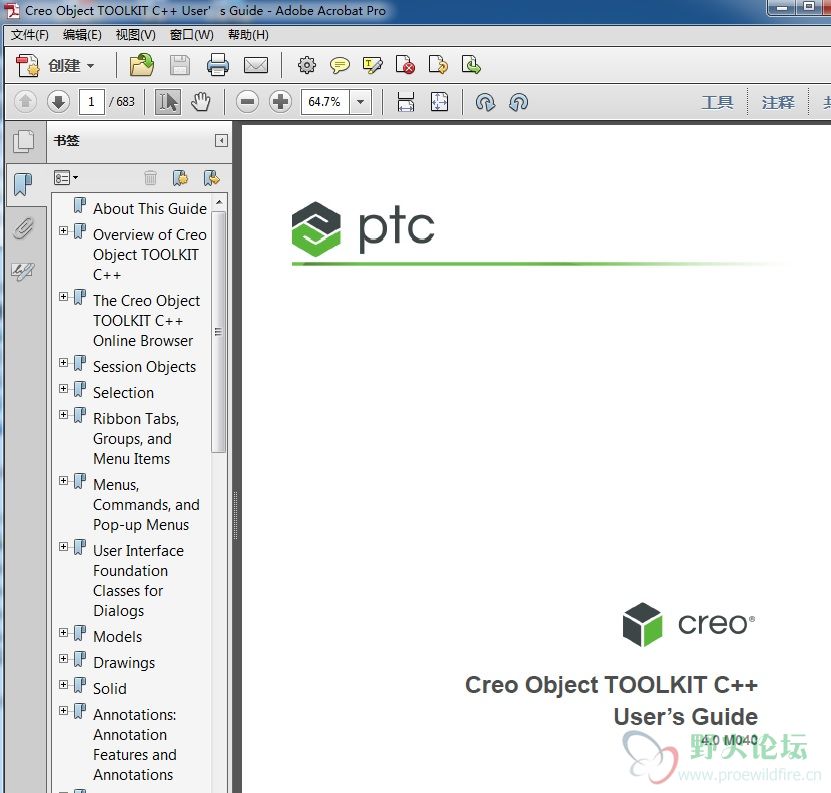
Task: Show the page thumbnails panel
Action: pyautogui.click(x=23, y=141)
